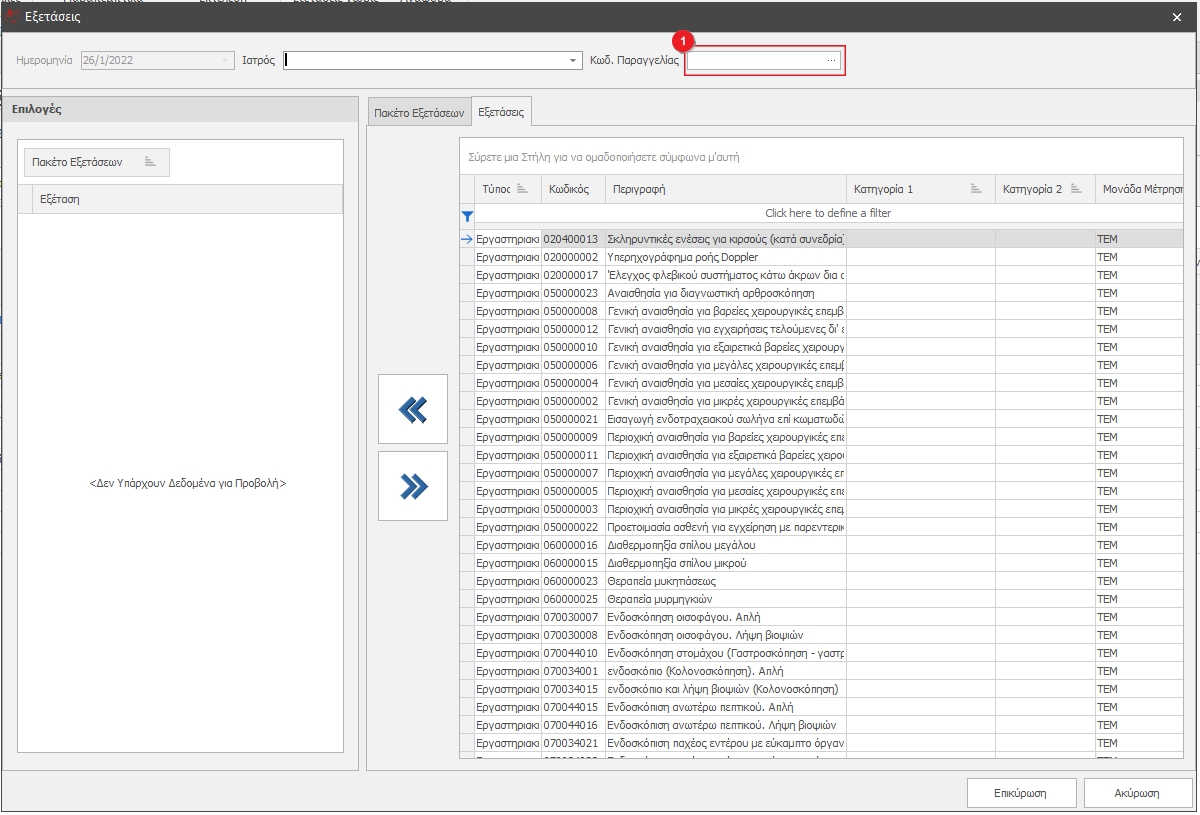Switch to the Πακέτο Εξετάσεων tab
The width and height of the screenshot is (1200, 815).
point(419,114)
